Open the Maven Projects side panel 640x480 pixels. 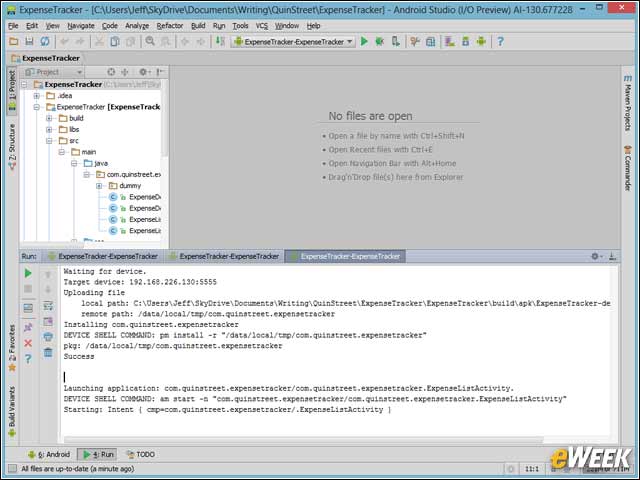click(x=628, y=103)
